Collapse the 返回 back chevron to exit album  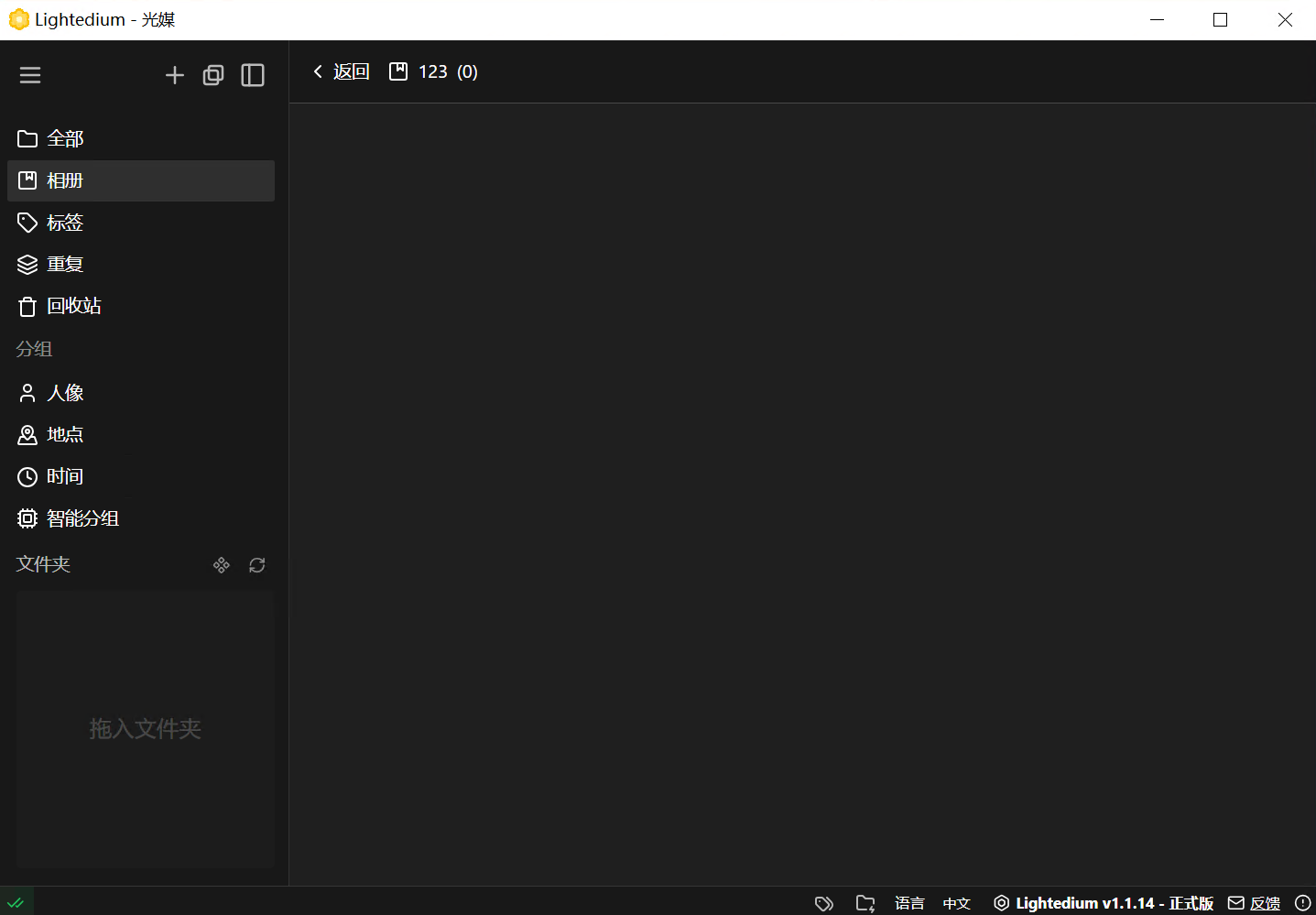(x=318, y=71)
